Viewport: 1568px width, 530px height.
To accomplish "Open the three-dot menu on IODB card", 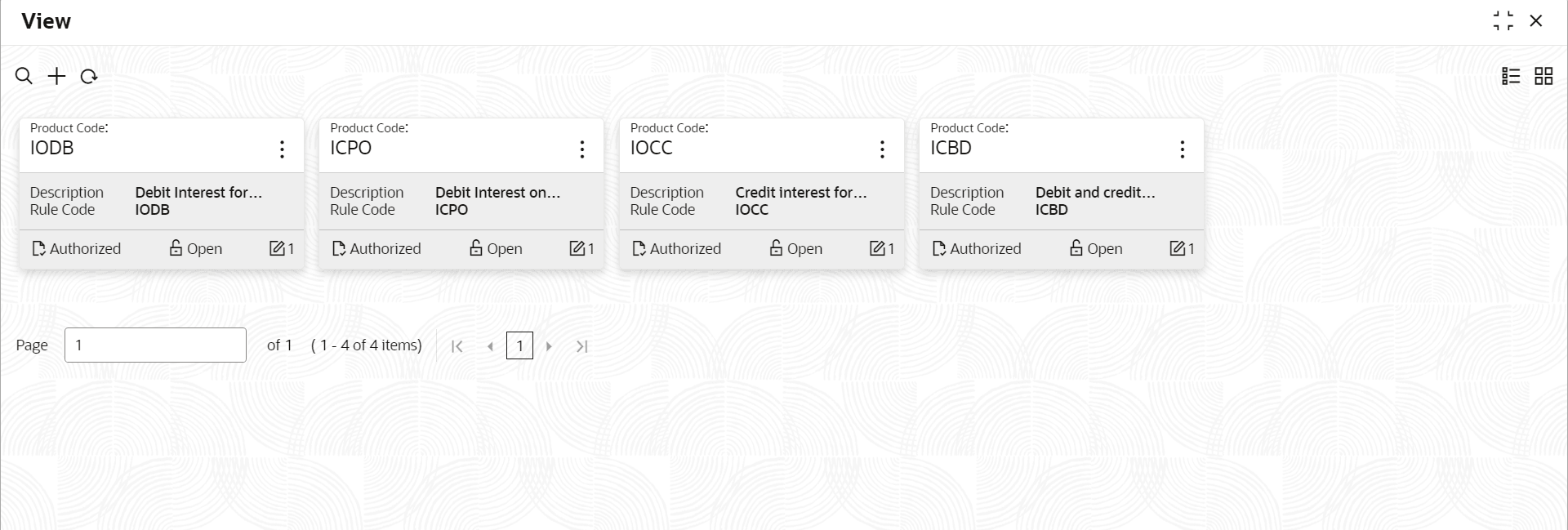I will (x=282, y=149).
